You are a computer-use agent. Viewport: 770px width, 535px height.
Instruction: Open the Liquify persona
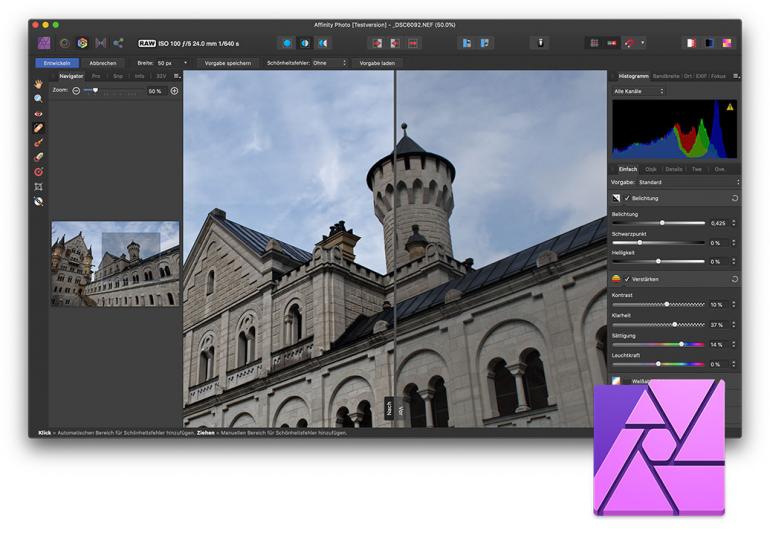(x=64, y=43)
